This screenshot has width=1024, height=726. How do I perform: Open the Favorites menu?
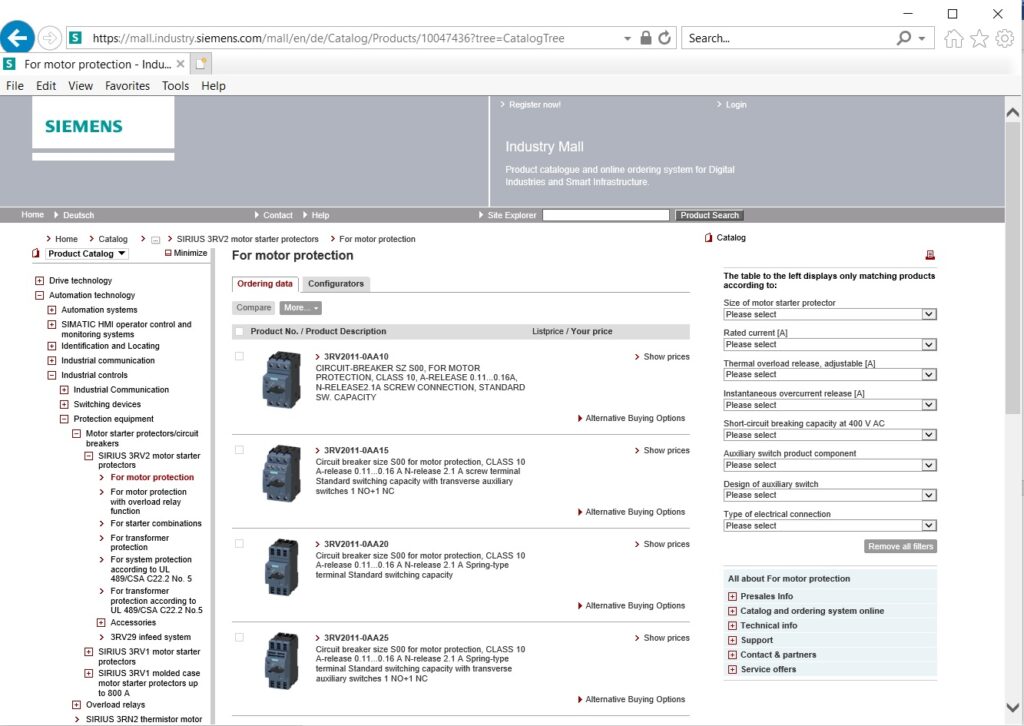(127, 86)
